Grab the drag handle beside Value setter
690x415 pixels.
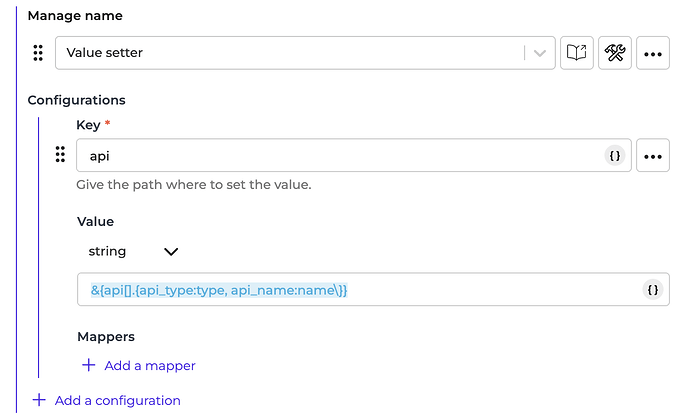click(38, 53)
